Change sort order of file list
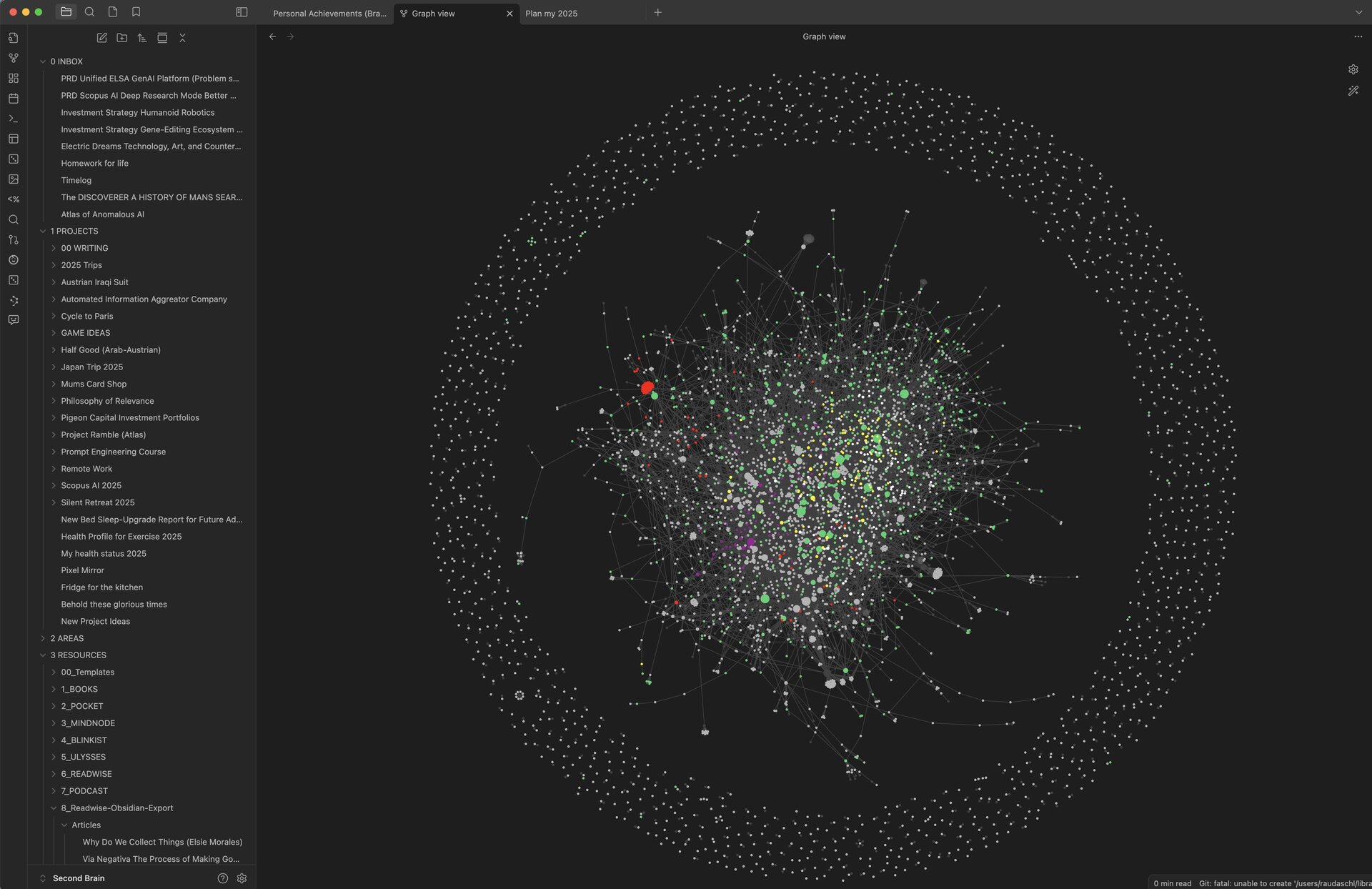The height and width of the screenshot is (889, 1372). coord(142,38)
